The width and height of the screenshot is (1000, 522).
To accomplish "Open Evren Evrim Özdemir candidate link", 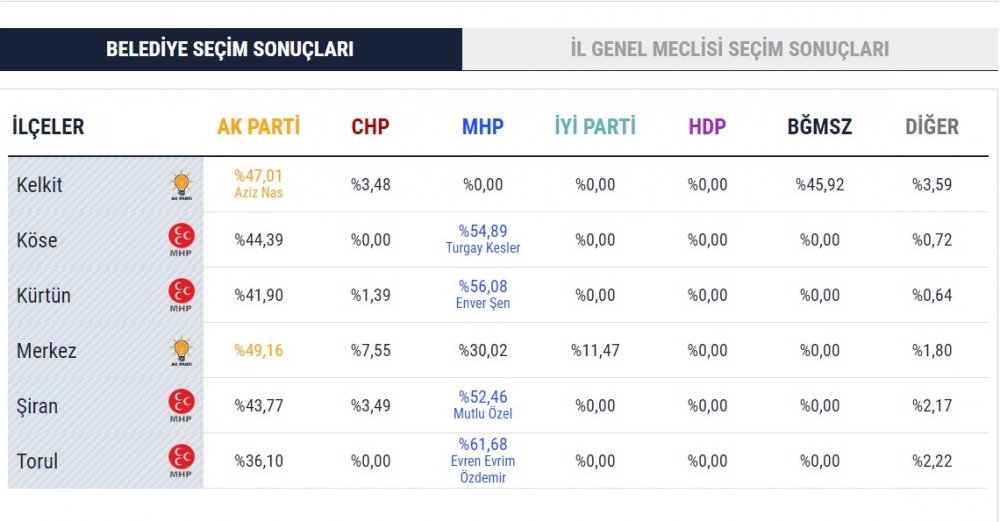I will tap(483, 469).
